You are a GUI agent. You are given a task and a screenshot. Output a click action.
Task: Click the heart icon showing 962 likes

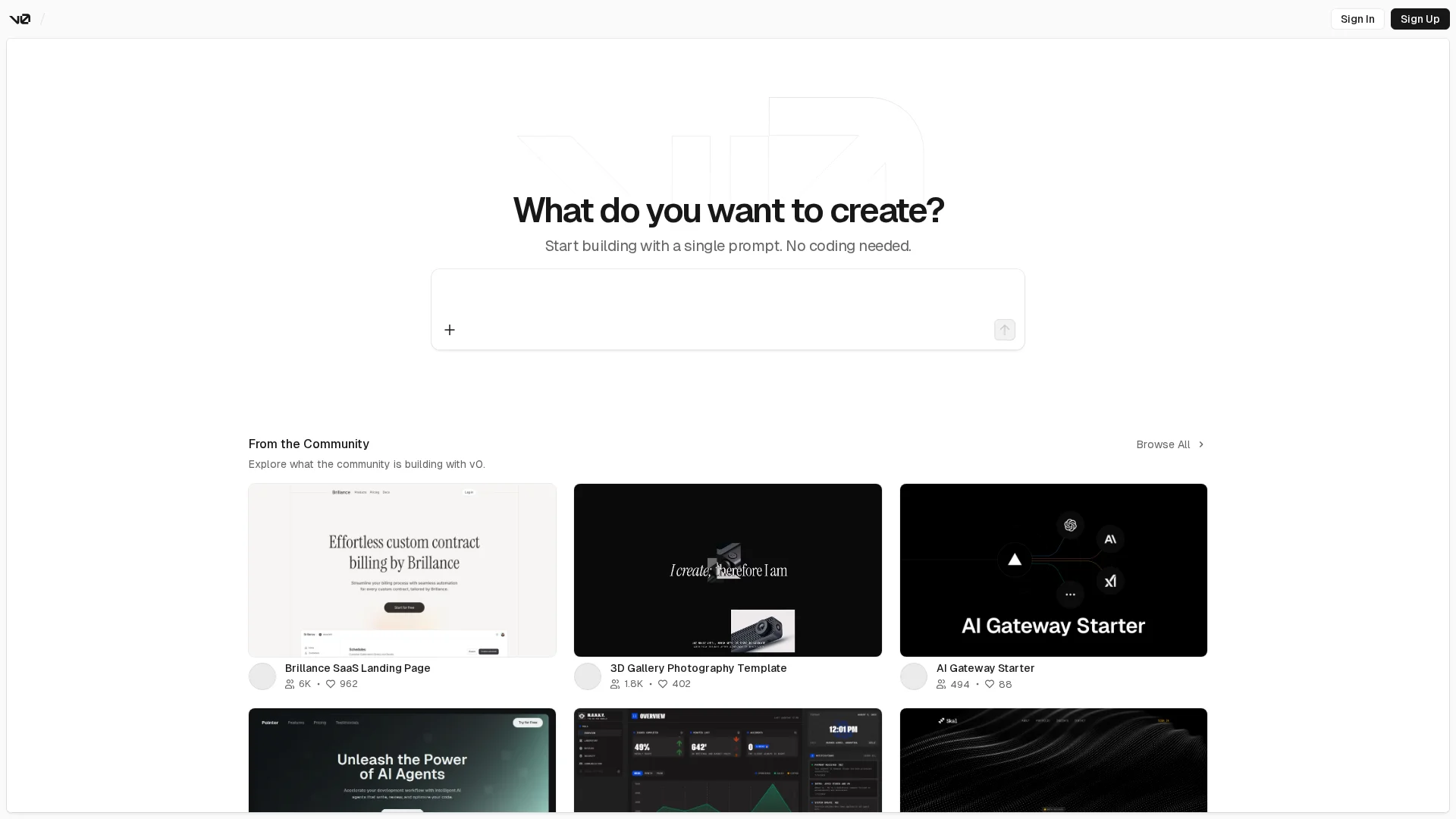coord(331,684)
